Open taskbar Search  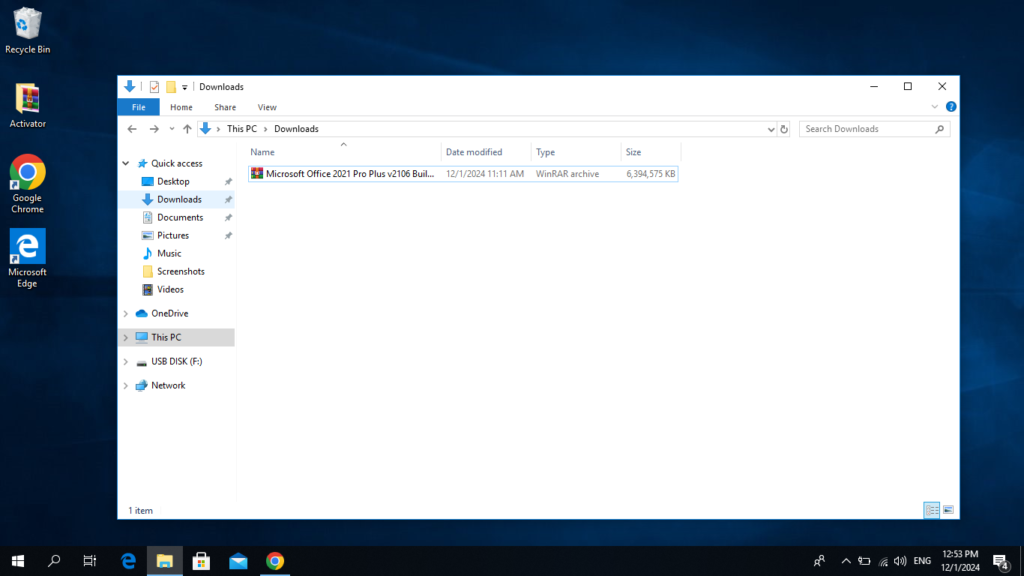coord(54,561)
